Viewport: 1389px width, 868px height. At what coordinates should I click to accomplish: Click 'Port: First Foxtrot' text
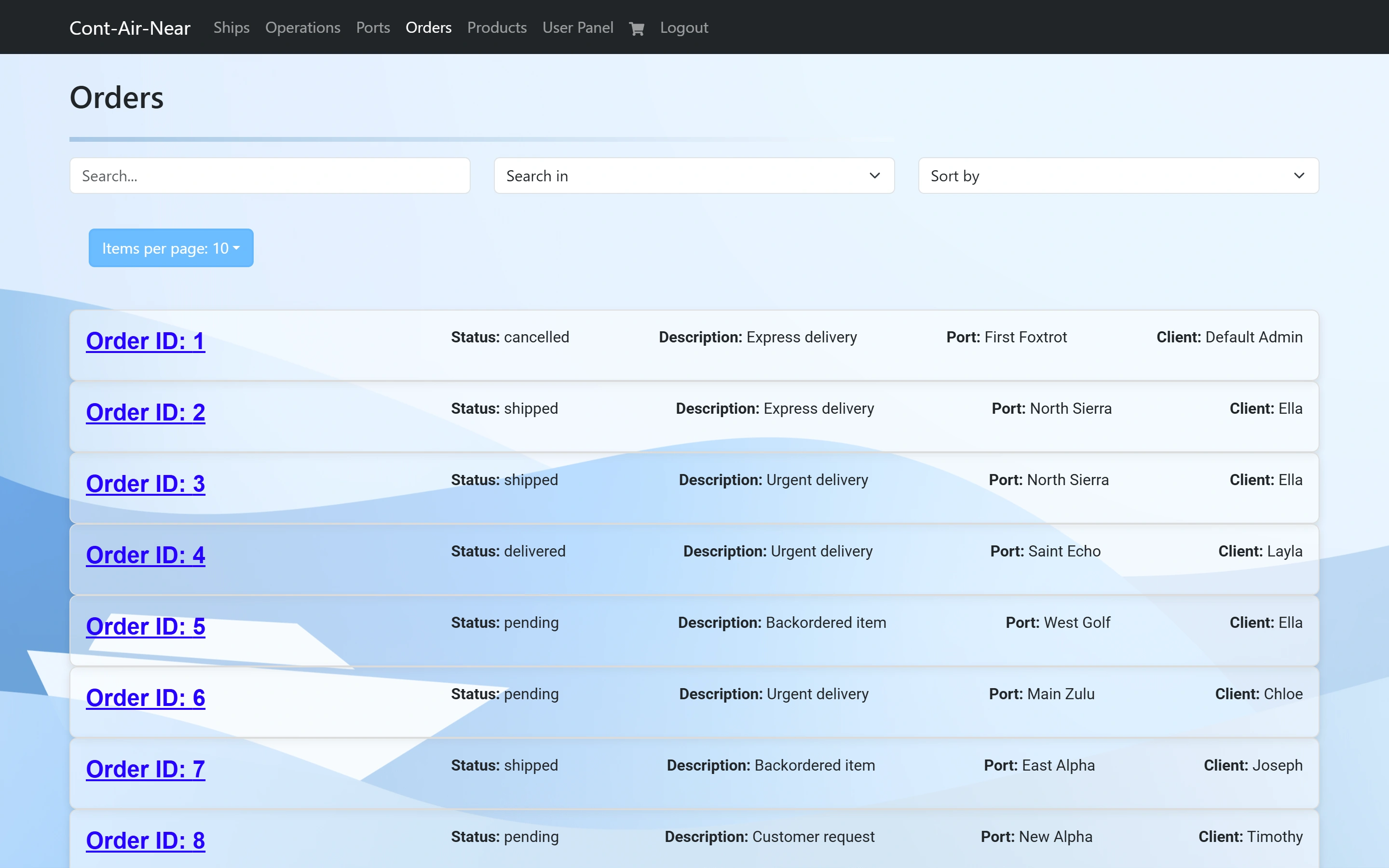pyautogui.click(x=1006, y=337)
